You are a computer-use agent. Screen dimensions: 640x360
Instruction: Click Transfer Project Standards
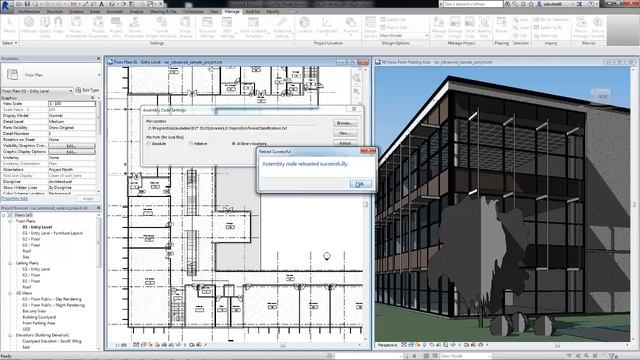(161, 27)
